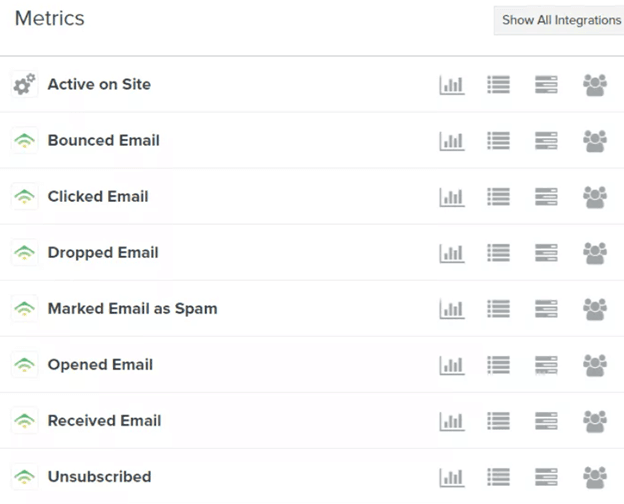624x504 pixels.
Task: Open bar chart icon for Unsubscribed
Action: [452, 477]
